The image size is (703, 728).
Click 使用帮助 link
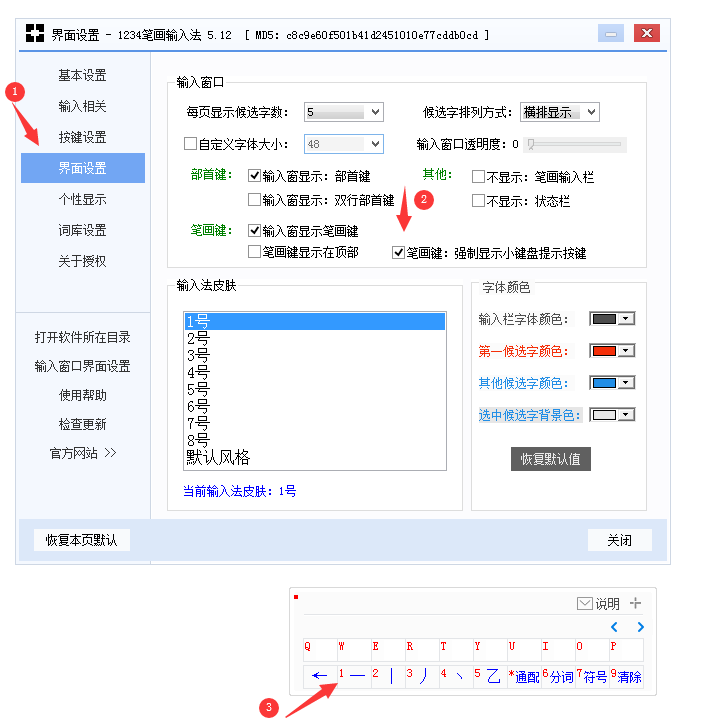[82, 395]
